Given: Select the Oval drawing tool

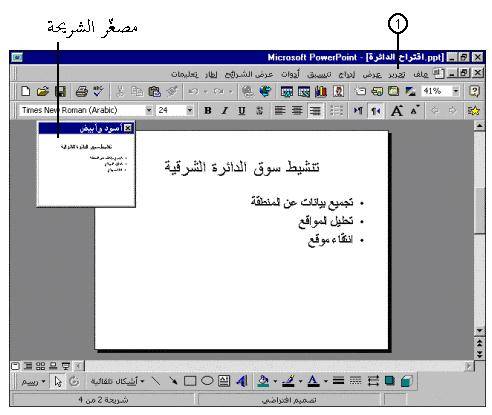Looking at the screenshot, I should pos(207,381).
